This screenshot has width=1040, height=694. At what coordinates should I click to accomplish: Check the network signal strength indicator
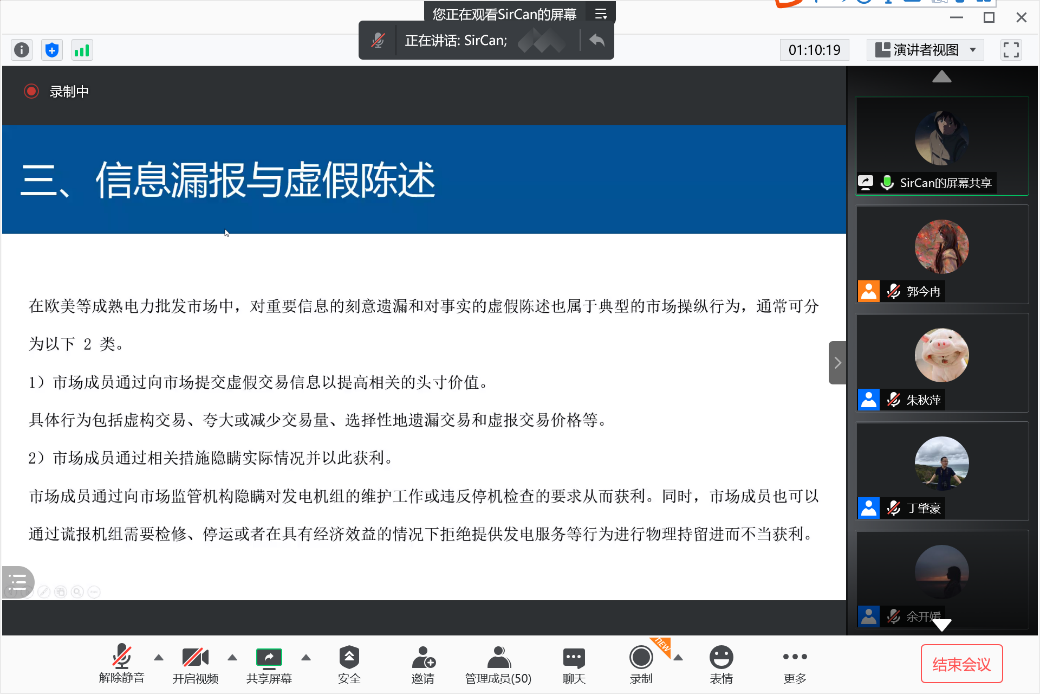[x=80, y=50]
